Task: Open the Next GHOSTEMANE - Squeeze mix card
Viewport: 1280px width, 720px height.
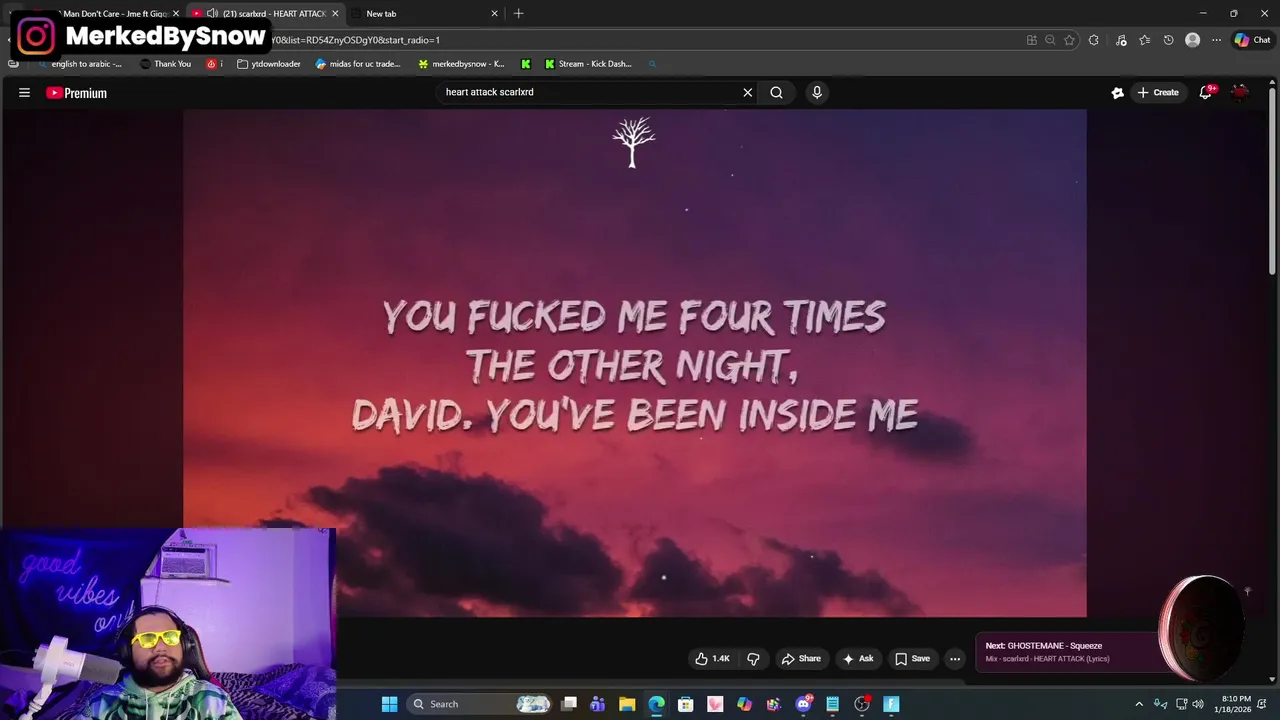Action: coord(1070,652)
